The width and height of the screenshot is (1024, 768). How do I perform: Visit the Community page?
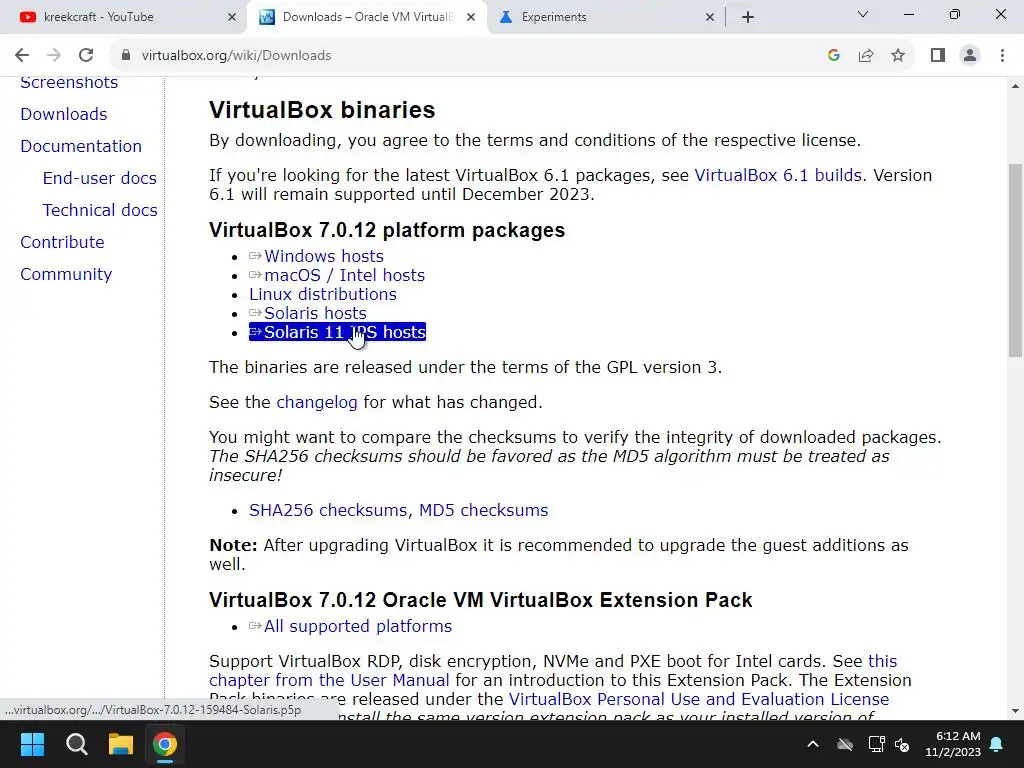pos(66,274)
